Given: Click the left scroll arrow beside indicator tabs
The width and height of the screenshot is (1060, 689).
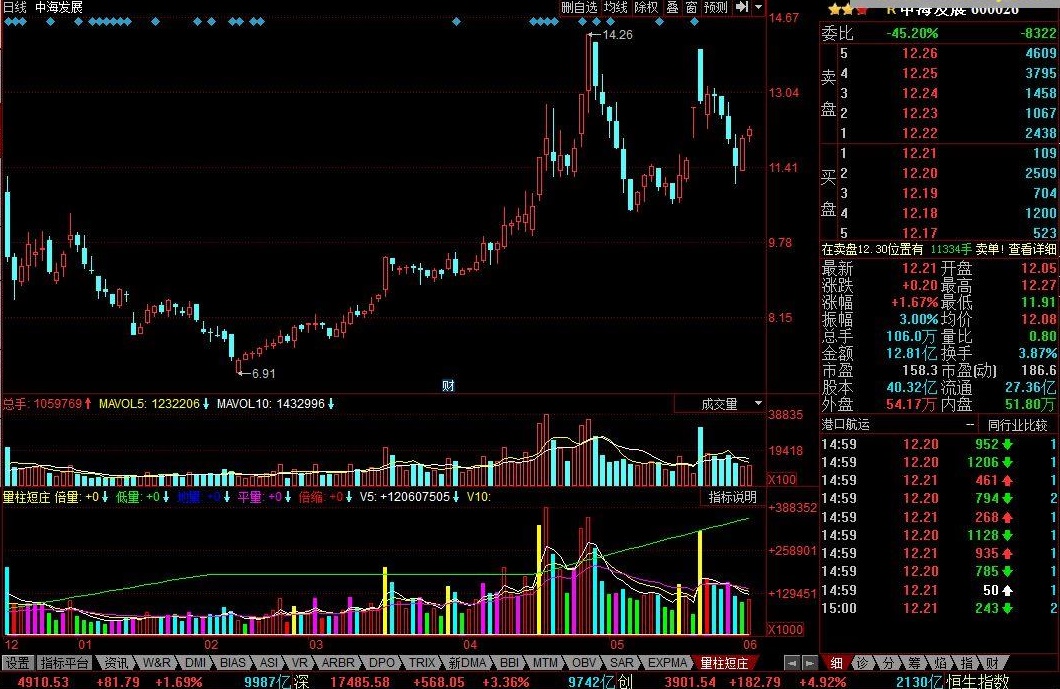Looking at the screenshot, I should coord(792,663).
